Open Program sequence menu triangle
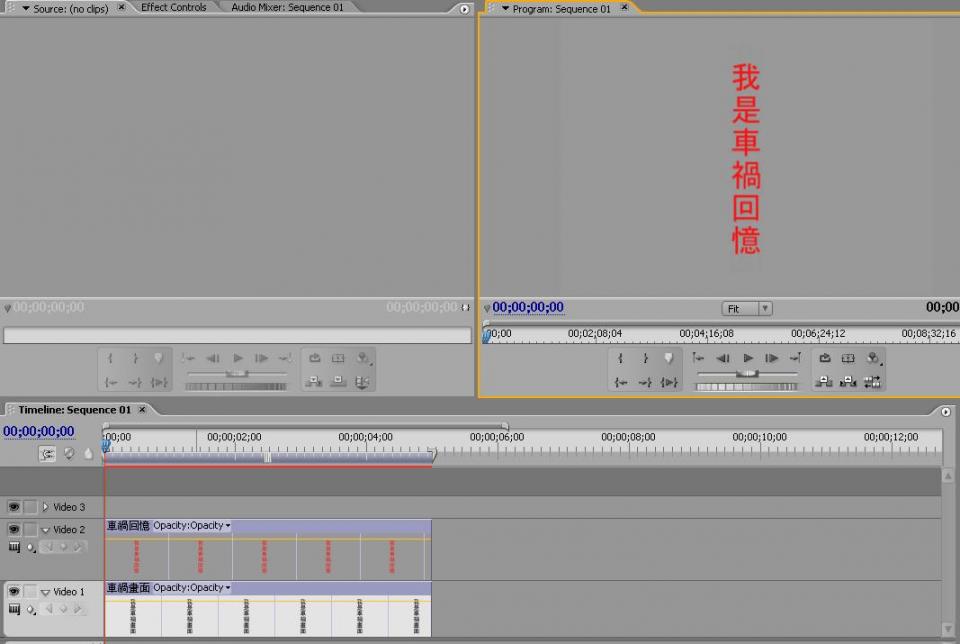The height and width of the screenshot is (644, 960). click(x=505, y=9)
